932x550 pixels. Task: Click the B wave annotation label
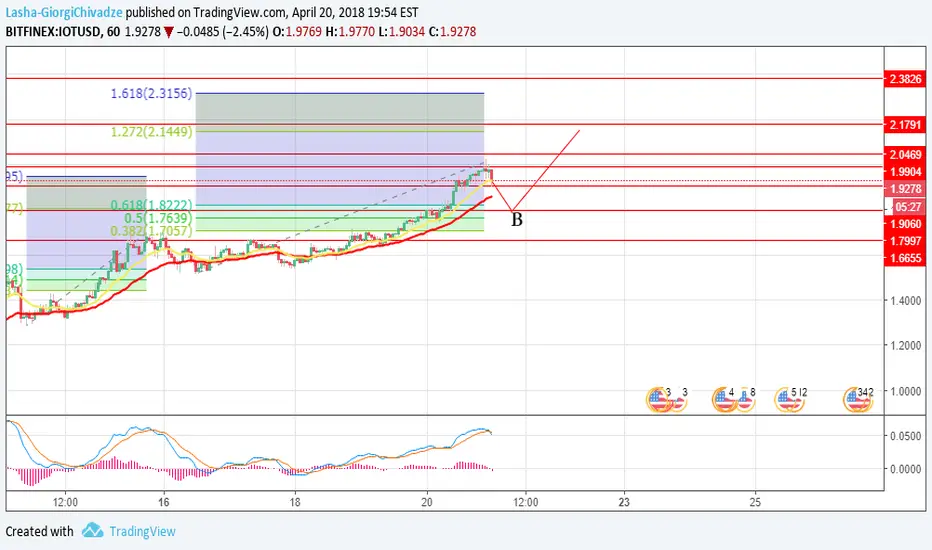point(517,220)
